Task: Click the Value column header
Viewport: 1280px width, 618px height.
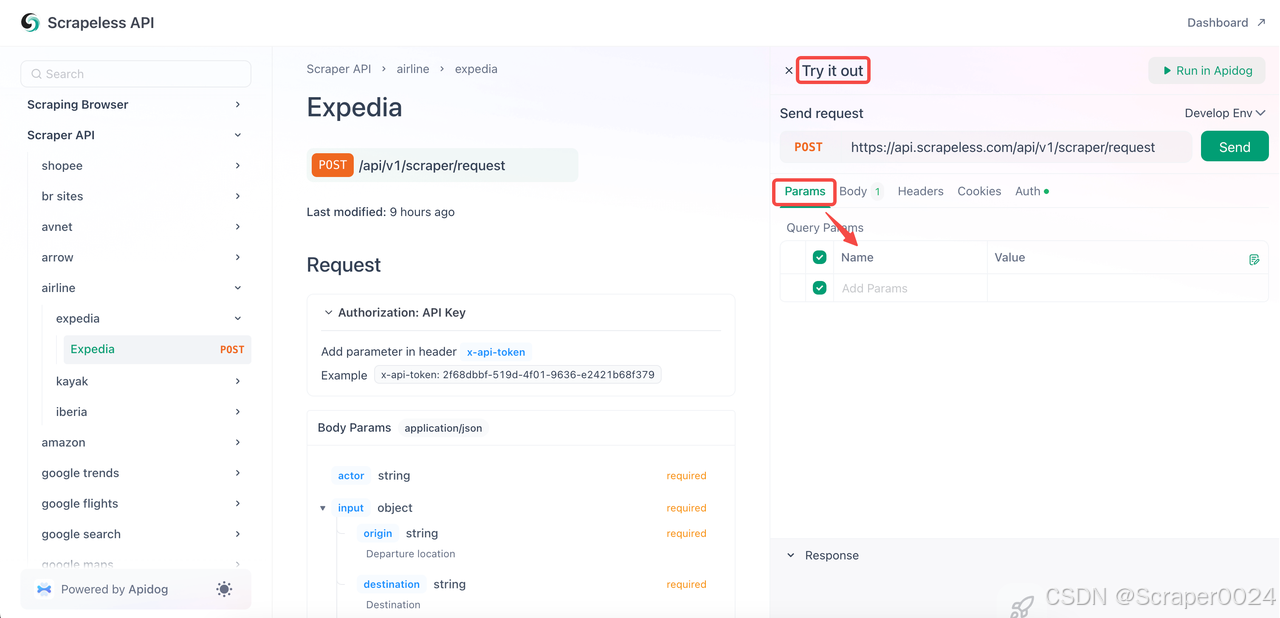Action: 1010,257
